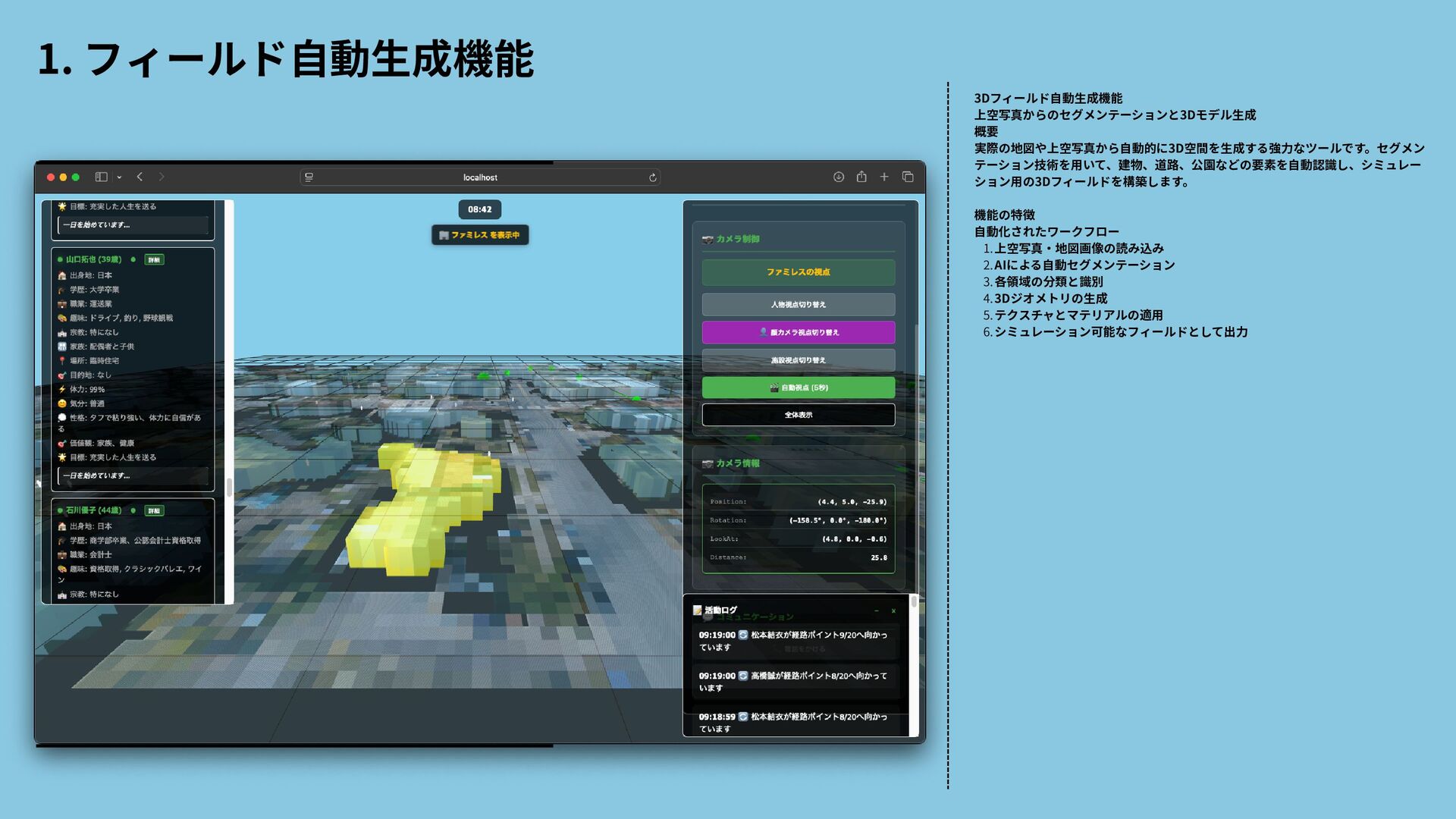Open the Safari downloads icon
This screenshot has width=1456, height=819.
click(839, 177)
